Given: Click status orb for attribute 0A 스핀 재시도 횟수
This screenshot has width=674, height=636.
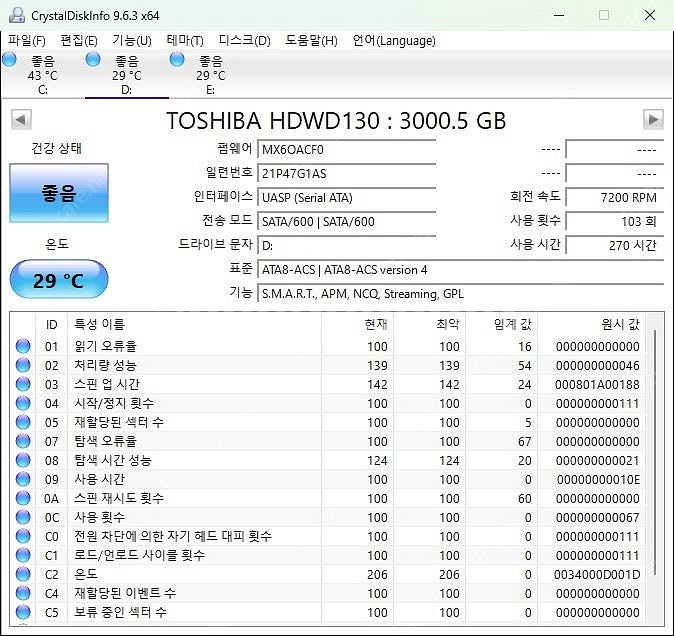Looking at the screenshot, I should [23, 498].
